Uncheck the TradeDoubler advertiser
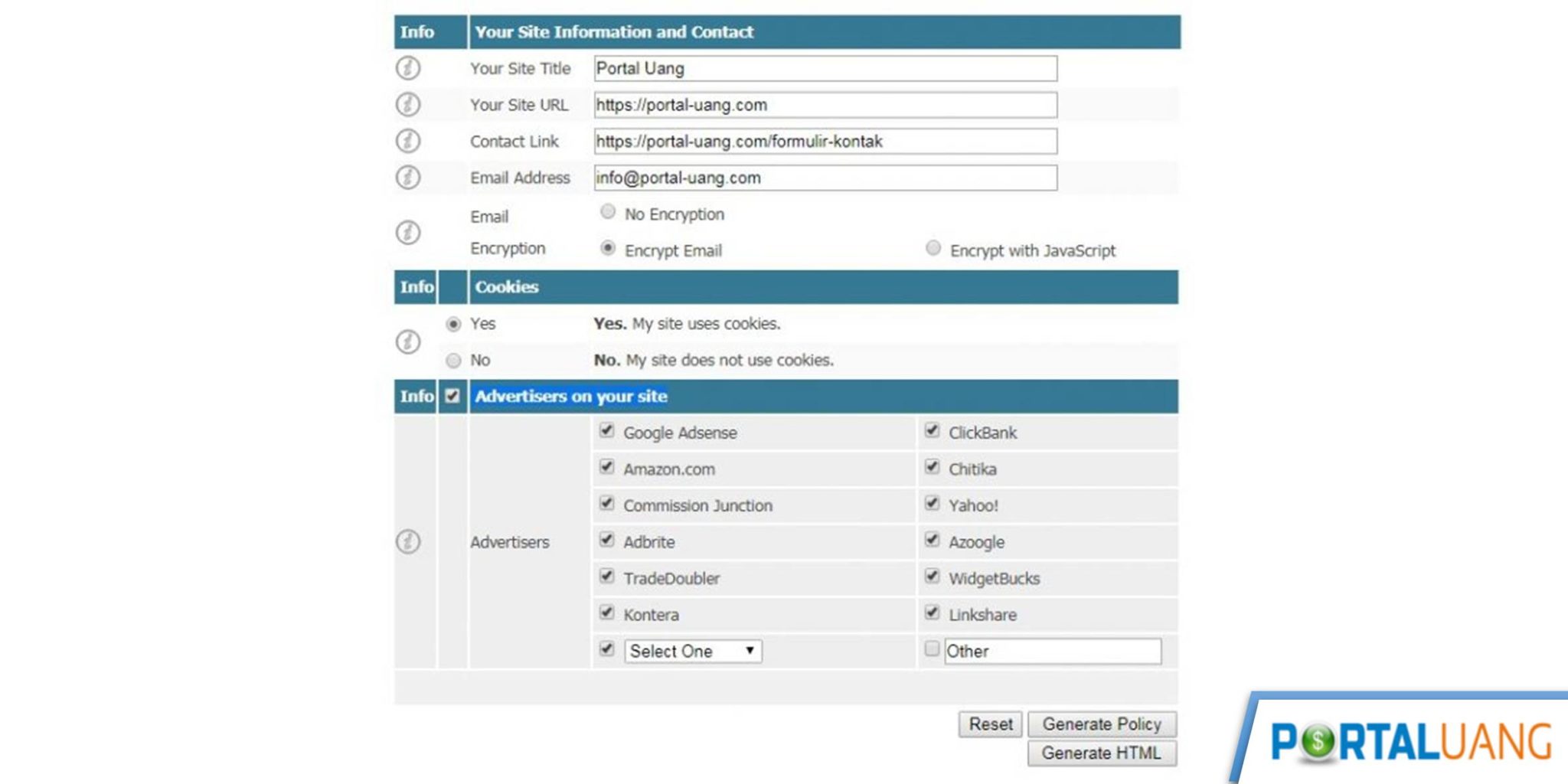1568x784 pixels. coord(606,577)
